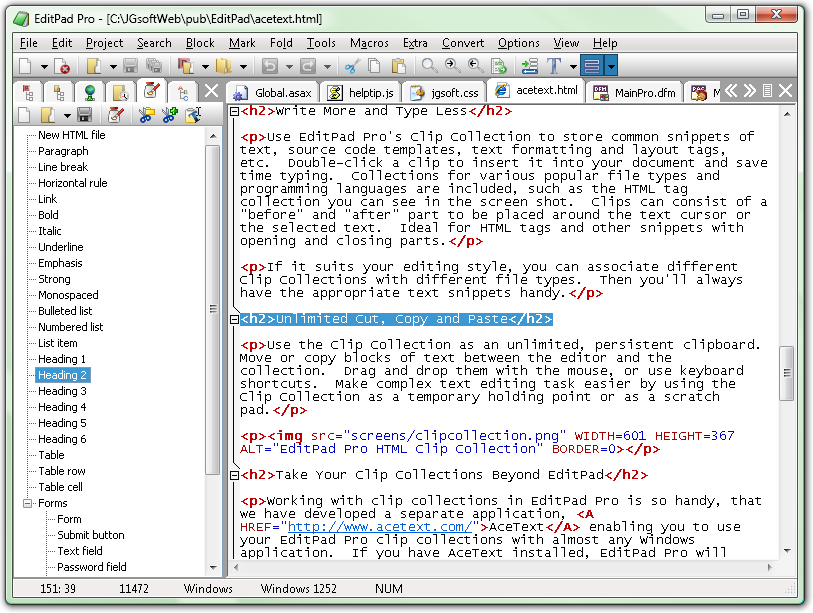This screenshot has height=613, width=813.
Task: Click the paste clip icon in clip toolbar
Action: click(x=193, y=115)
